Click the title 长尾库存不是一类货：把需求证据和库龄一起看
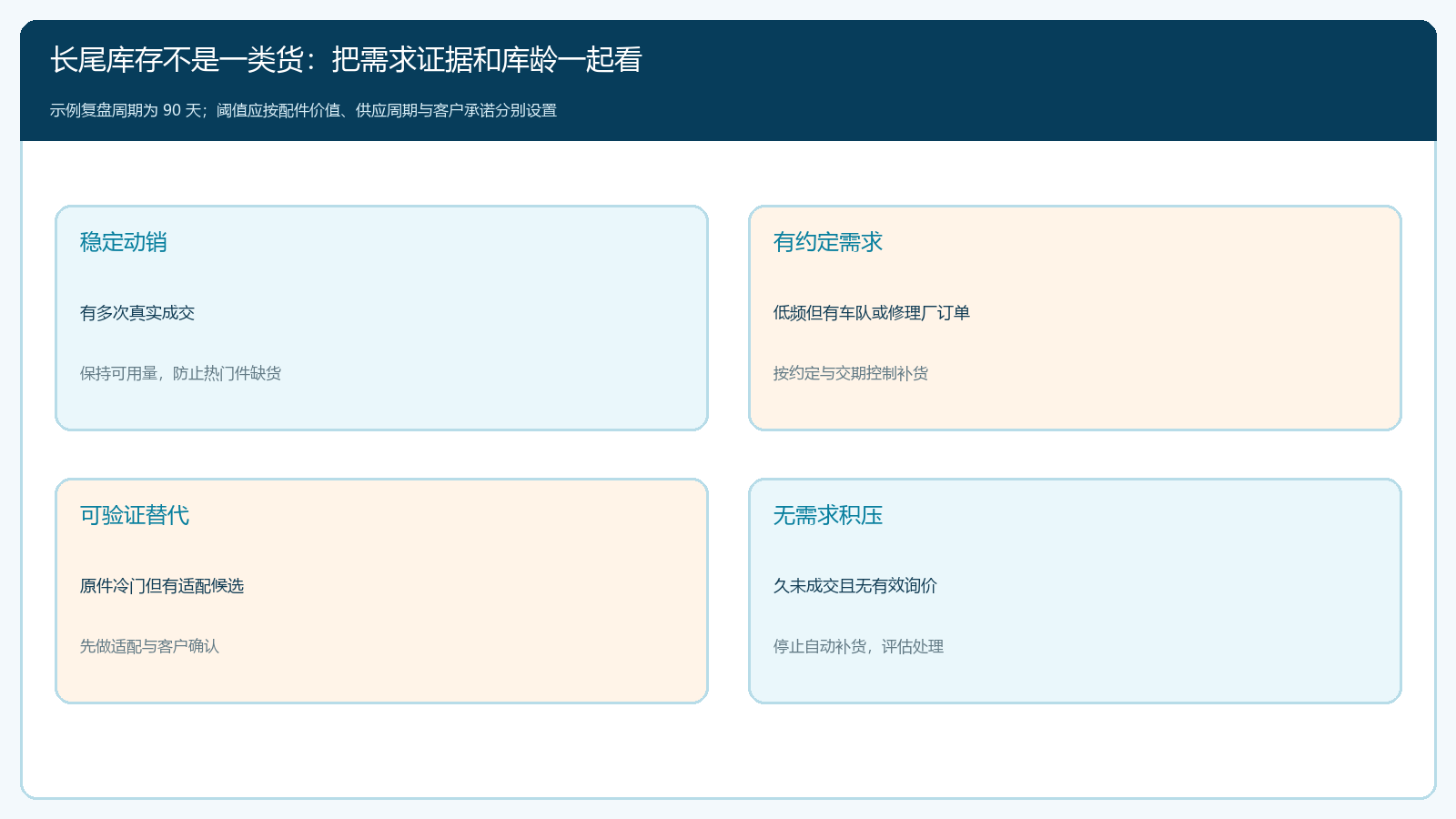This screenshot has width=1456, height=819. pyautogui.click(x=346, y=60)
